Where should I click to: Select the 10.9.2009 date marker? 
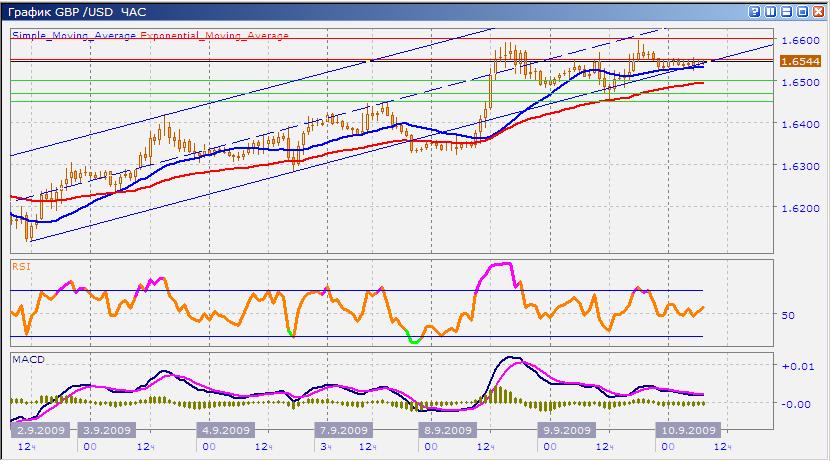coord(690,429)
